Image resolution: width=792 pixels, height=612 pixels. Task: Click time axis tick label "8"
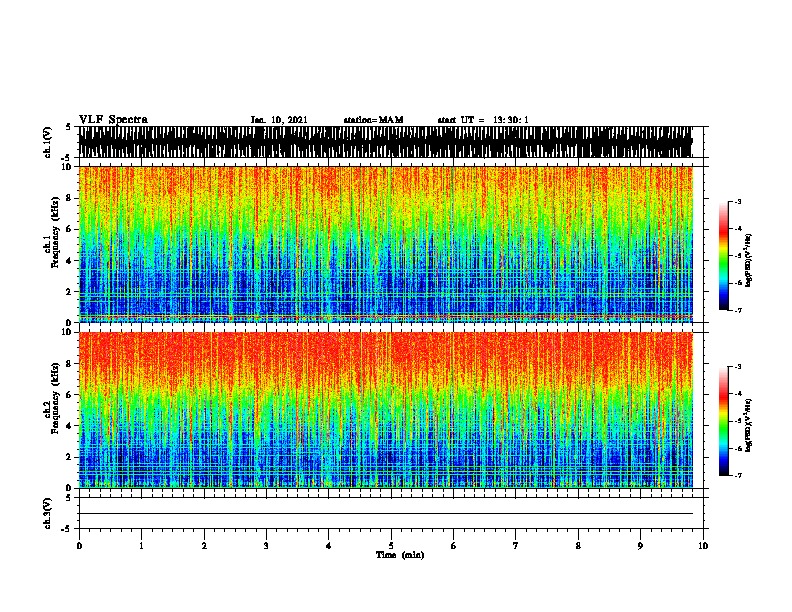coord(578,546)
